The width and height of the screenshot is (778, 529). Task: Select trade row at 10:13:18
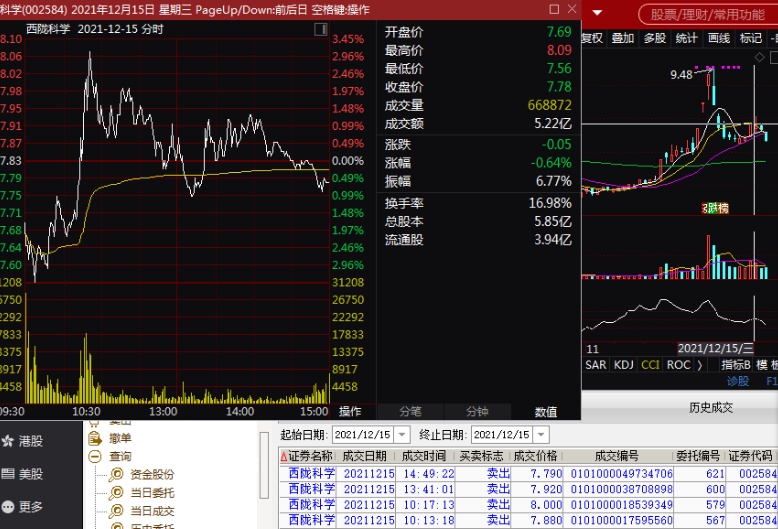pyautogui.click(x=528, y=520)
